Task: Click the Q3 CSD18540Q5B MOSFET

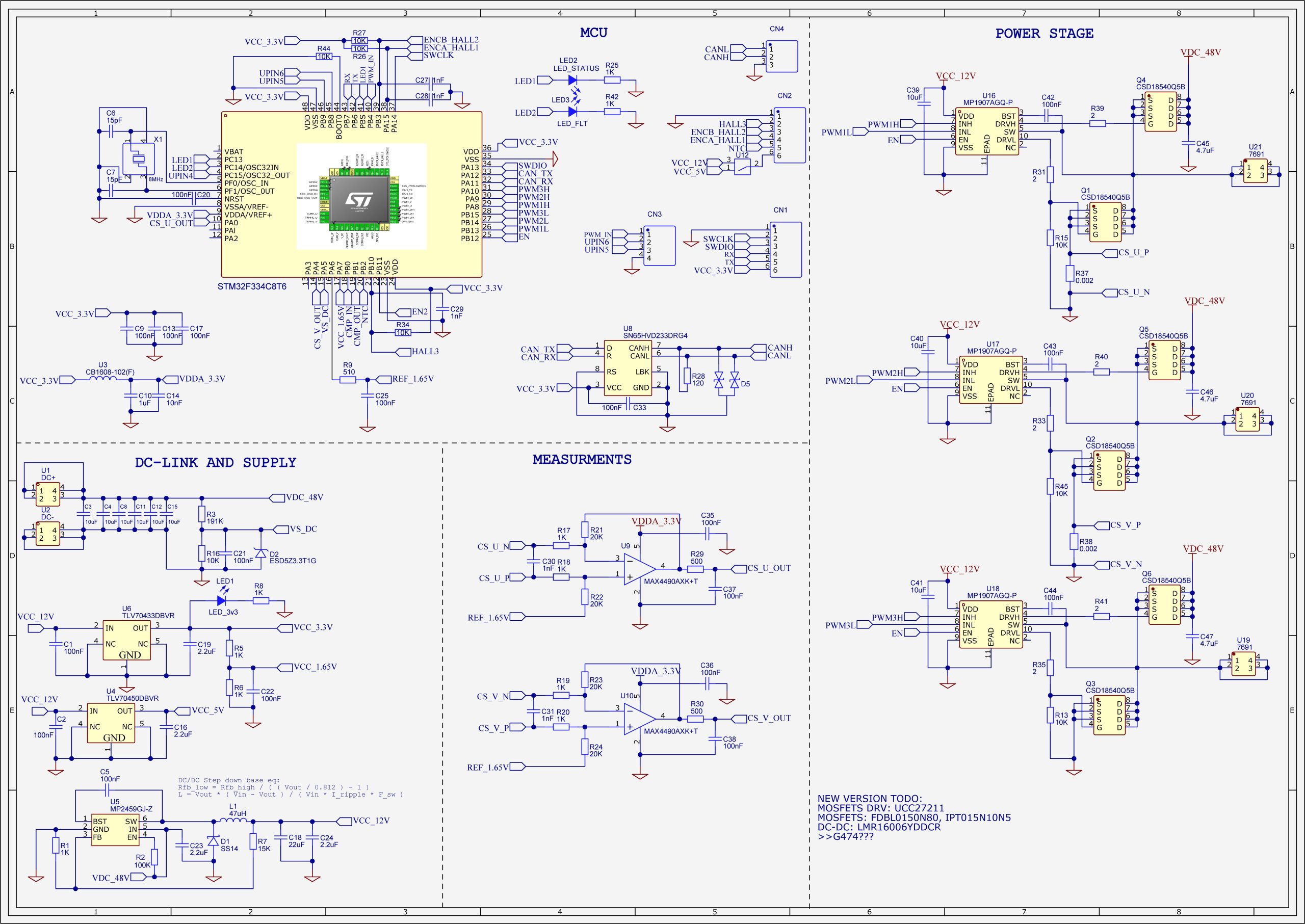Action: point(1109,715)
